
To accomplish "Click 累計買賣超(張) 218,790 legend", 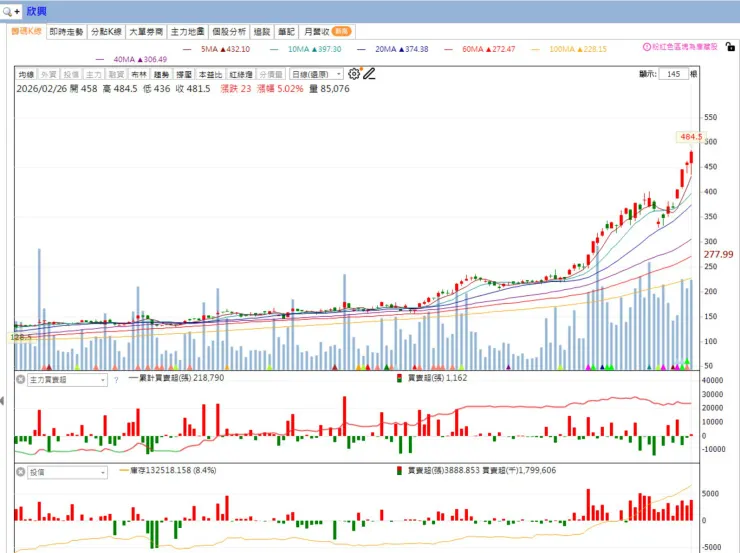I will pyautogui.click(x=177, y=378).
